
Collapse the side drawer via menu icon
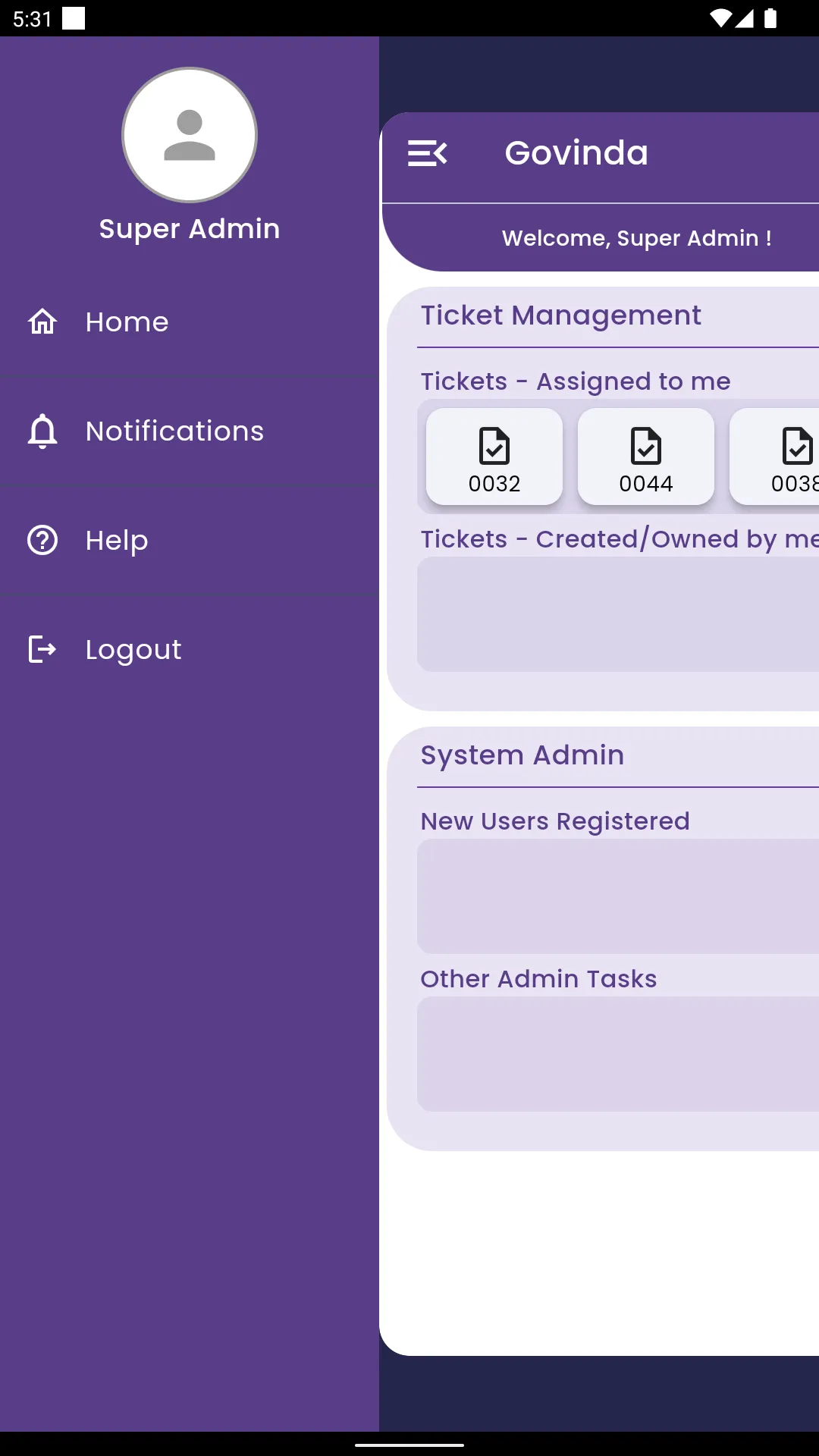click(428, 153)
